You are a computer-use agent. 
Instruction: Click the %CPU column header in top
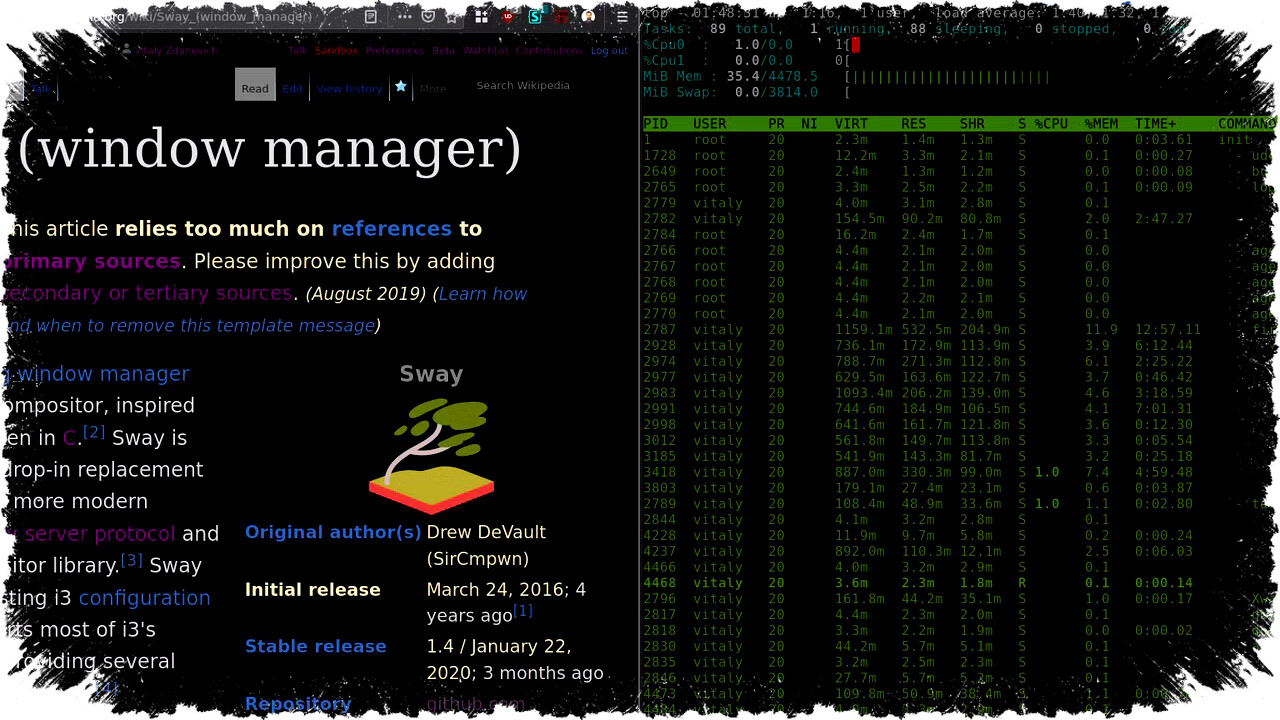1051,124
